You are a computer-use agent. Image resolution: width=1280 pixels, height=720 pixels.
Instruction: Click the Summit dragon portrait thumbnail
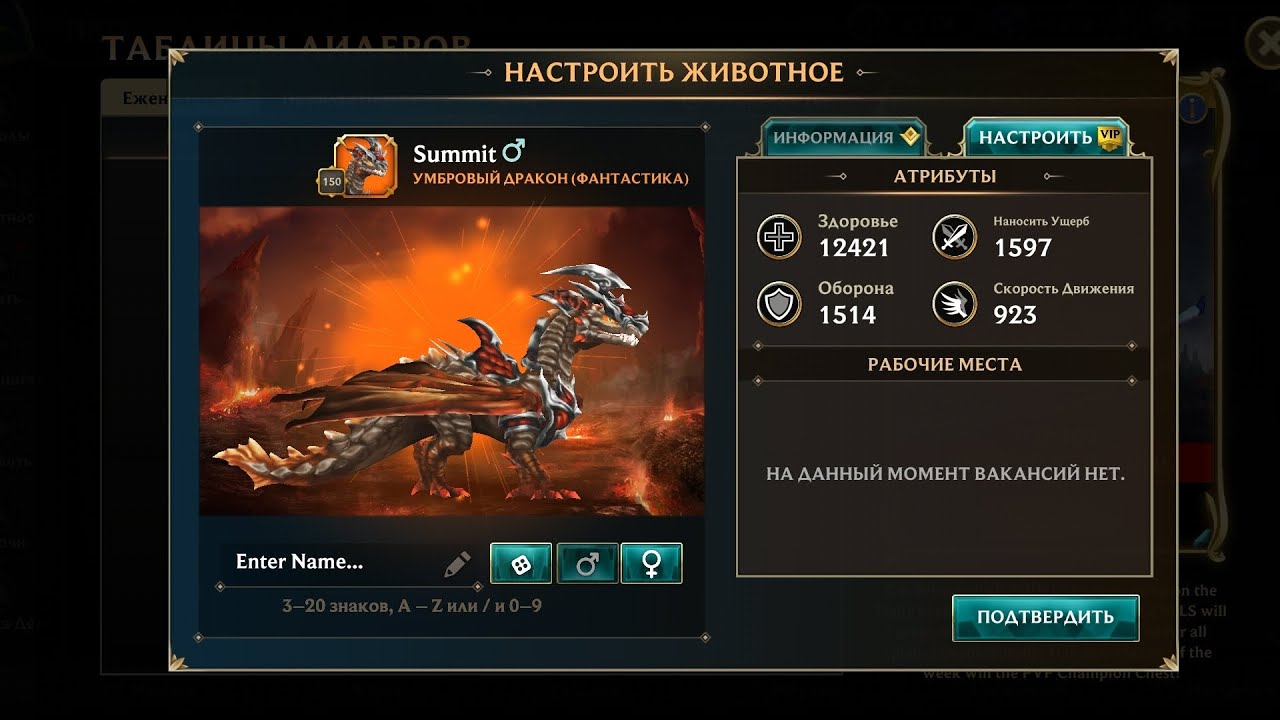[366, 165]
